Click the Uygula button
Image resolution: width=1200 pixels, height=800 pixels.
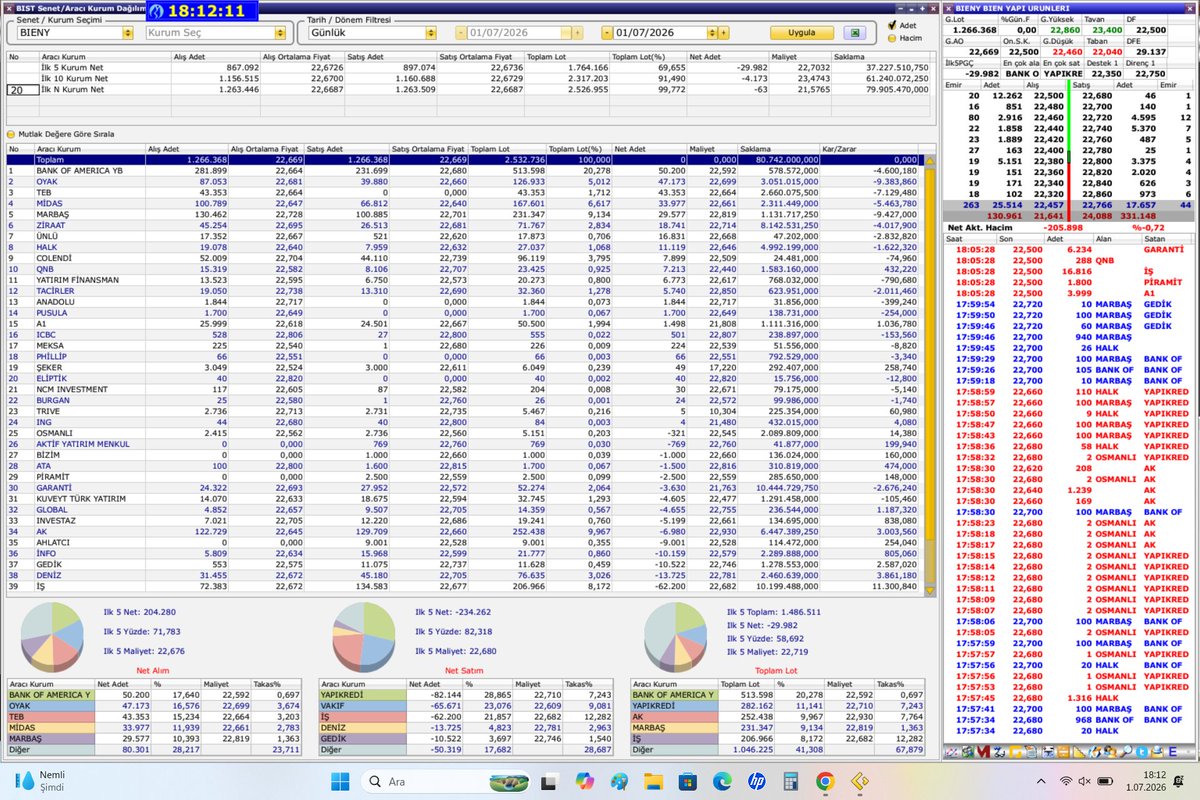coord(804,33)
